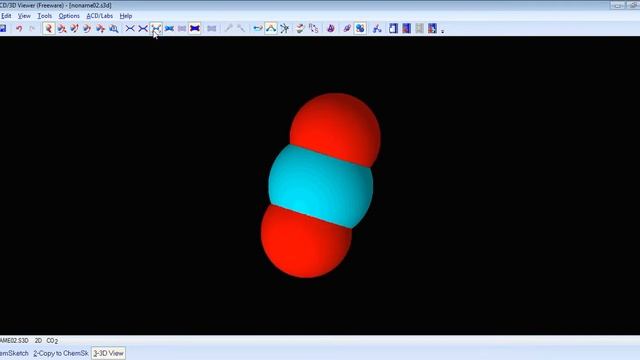Click the greyed panel icon beside the gradient
Image resolution: width=640 pixels, height=360 pixels.
coord(420,28)
